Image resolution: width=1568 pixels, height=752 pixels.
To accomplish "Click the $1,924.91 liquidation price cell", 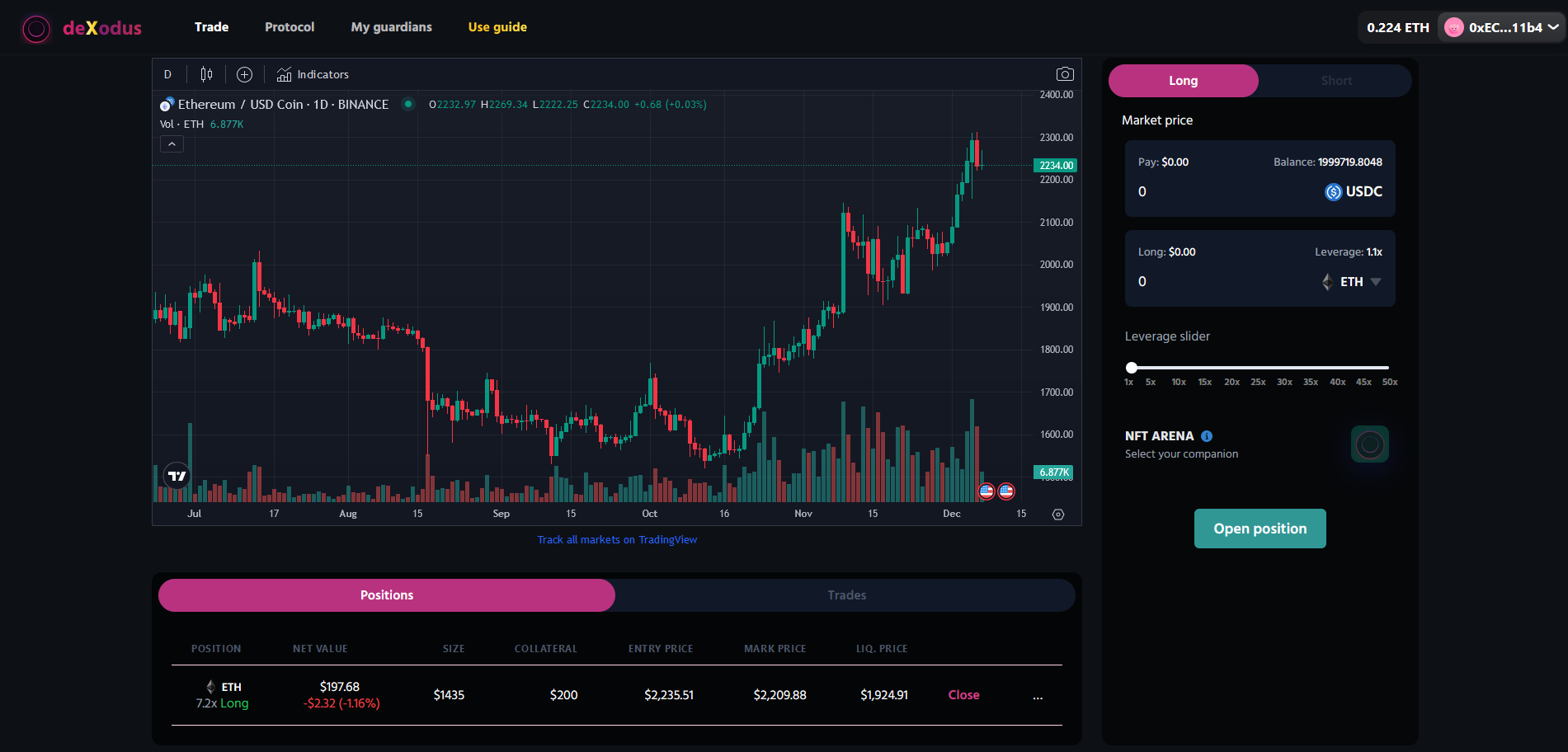I will [x=884, y=695].
